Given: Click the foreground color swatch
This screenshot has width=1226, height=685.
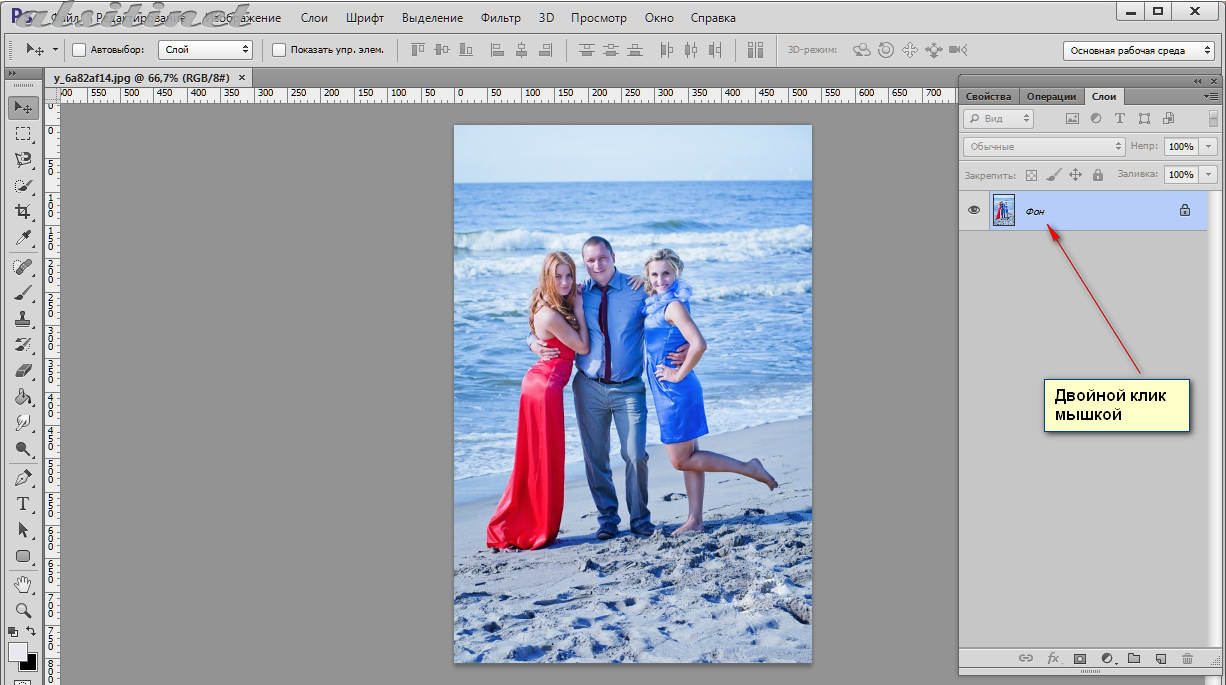Looking at the screenshot, I should (18, 651).
